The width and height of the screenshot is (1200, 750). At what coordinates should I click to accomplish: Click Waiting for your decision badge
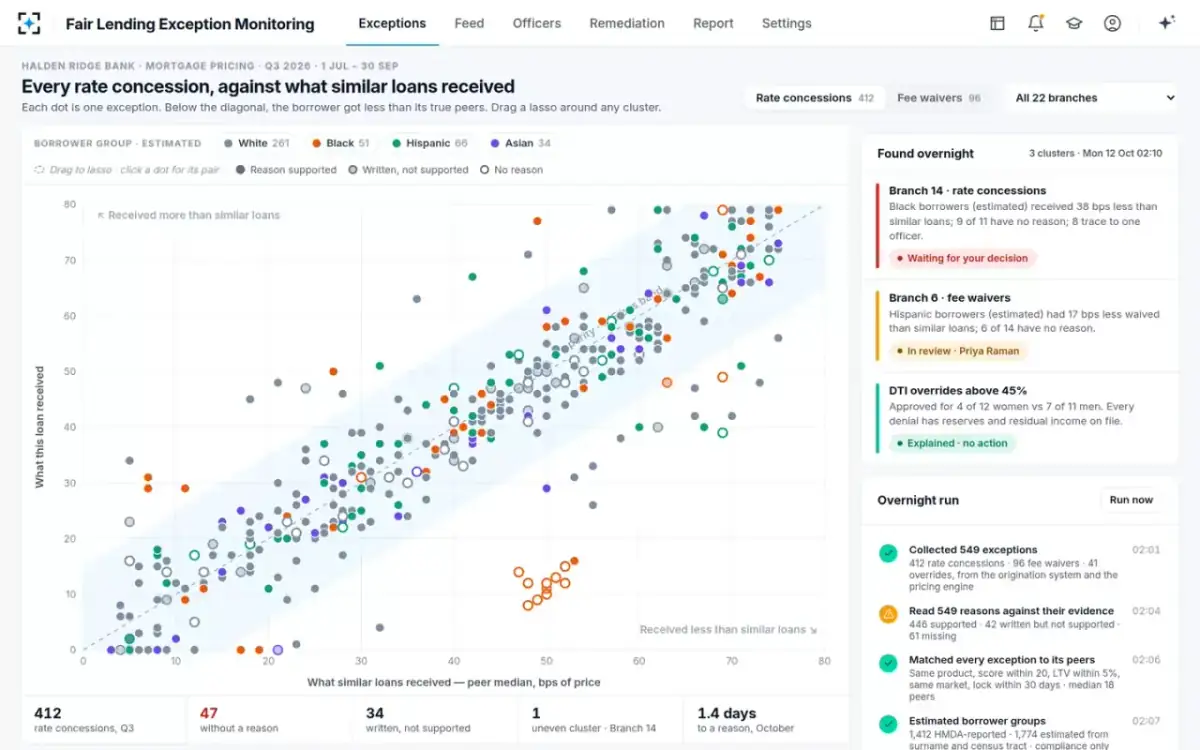pyautogui.click(x=962, y=258)
